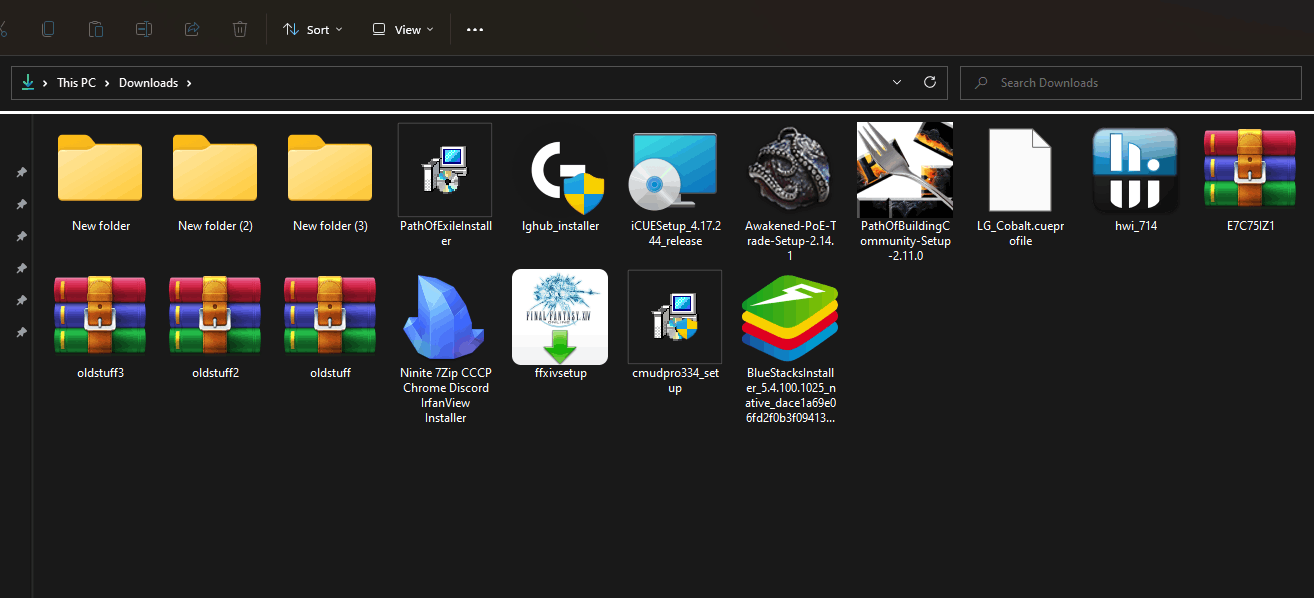Select the ffxivsetup thumbnail
1314x598 pixels.
560,317
